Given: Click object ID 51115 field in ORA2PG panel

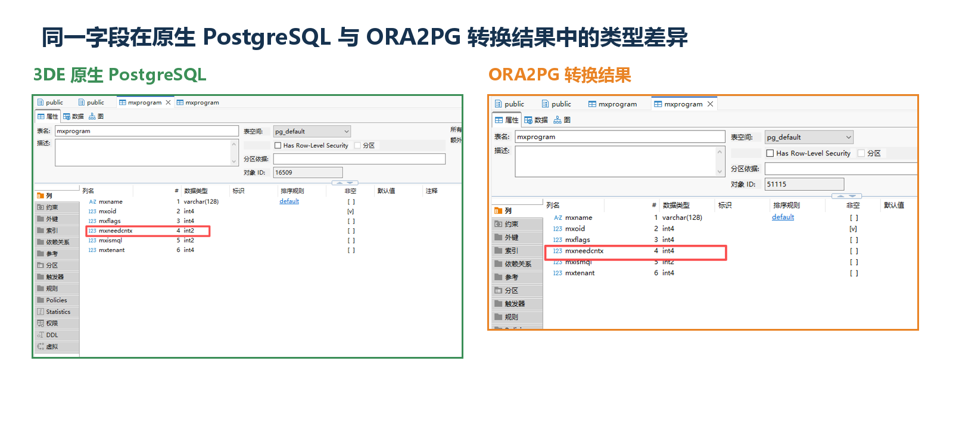Looking at the screenshot, I should tap(804, 184).
